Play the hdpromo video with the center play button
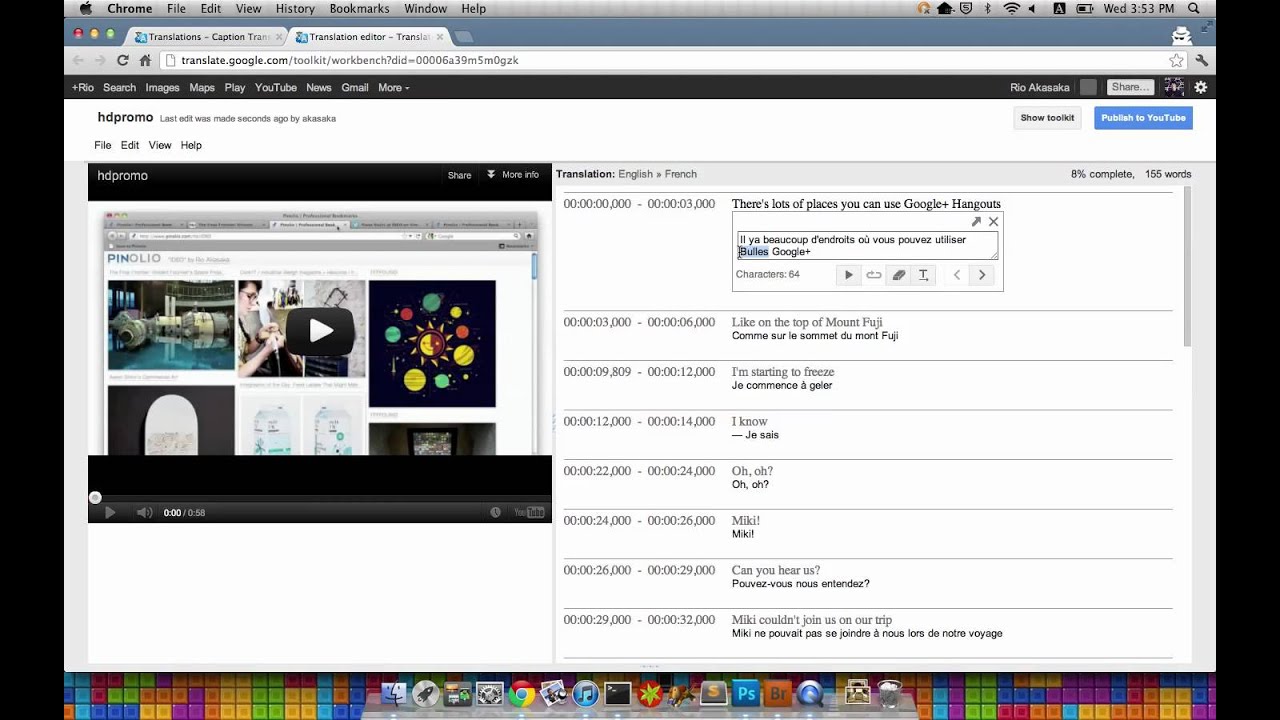 (x=320, y=331)
